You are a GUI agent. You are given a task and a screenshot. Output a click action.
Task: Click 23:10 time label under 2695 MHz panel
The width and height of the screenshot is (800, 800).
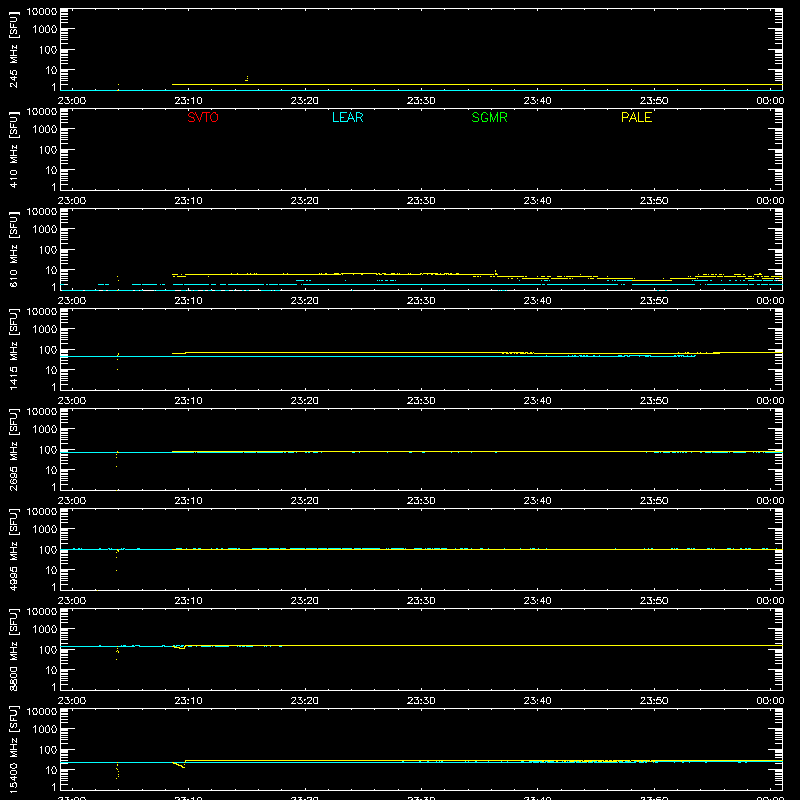click(x=188, y=501)
